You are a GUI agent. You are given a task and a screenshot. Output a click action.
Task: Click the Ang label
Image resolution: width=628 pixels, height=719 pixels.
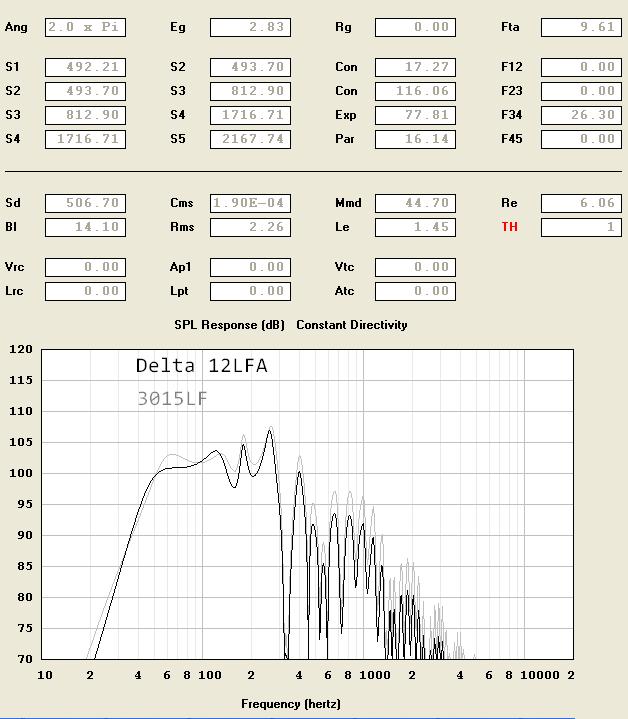[x=16, y=27]
